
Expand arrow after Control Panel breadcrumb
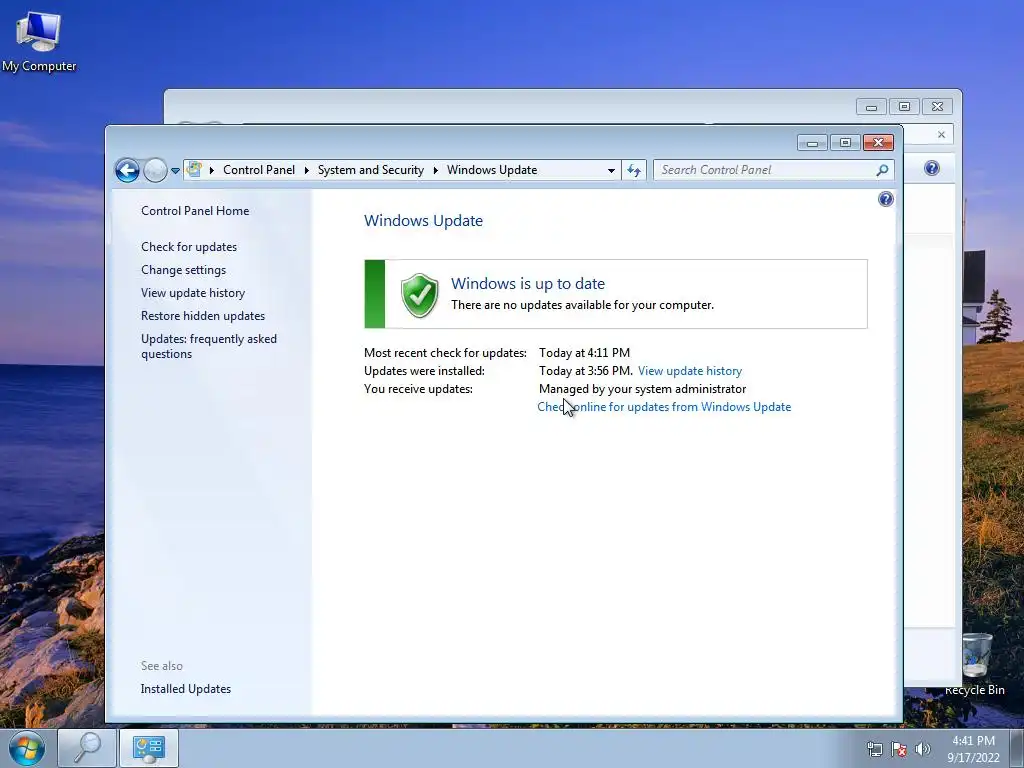(x=306, y=170)
